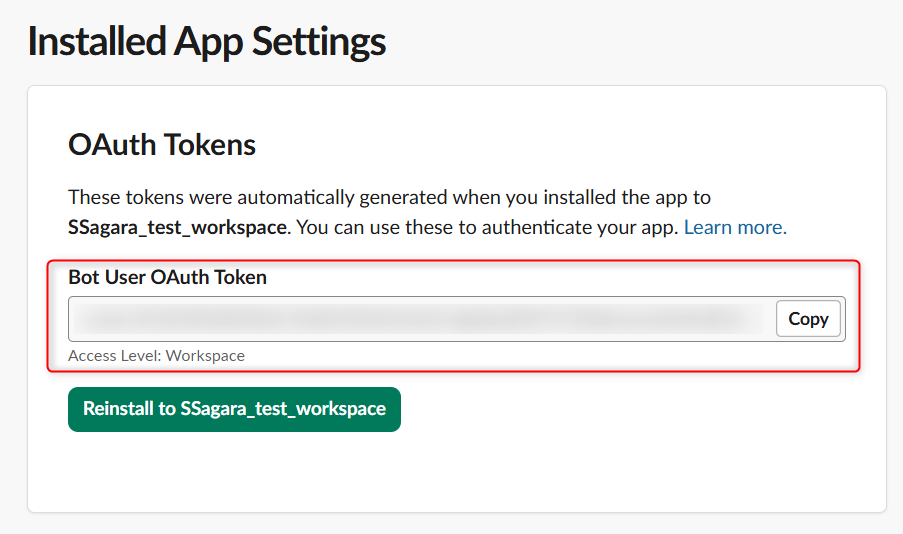
Task: Click the Installed App Settings heading
Action: tap(207, 42)
